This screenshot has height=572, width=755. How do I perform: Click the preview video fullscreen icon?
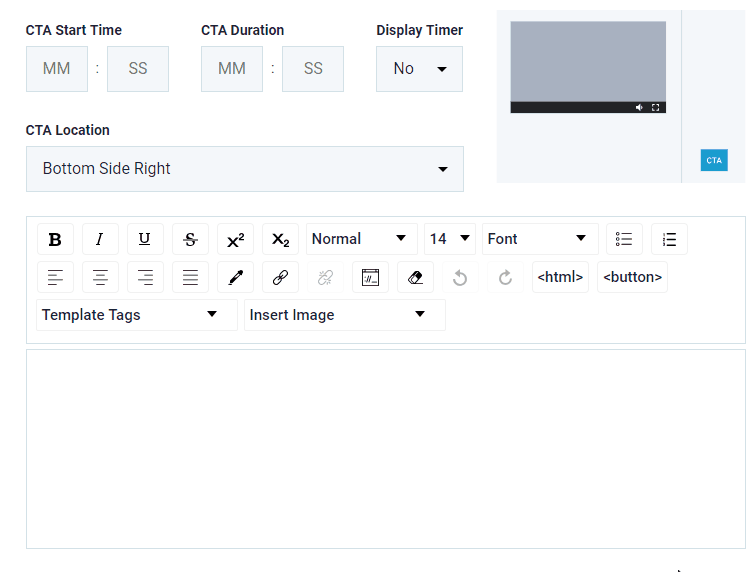[655, 107]
